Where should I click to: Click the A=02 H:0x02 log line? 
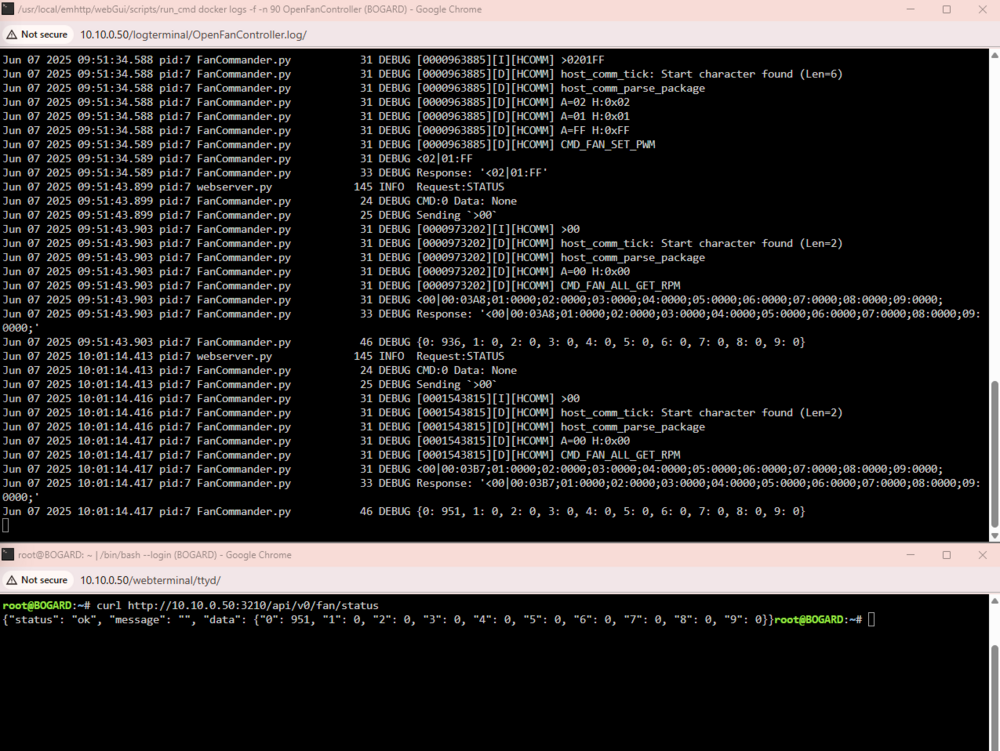tap(316, 102)
